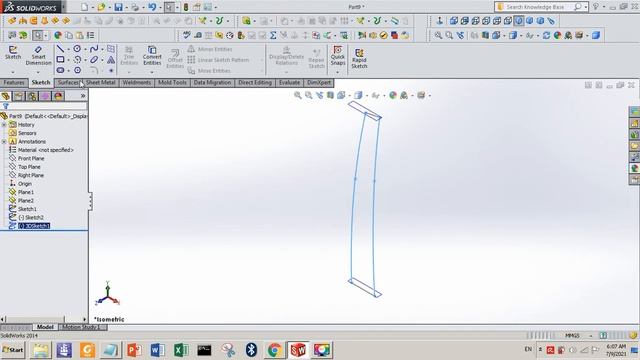The width and height of the screenshot is (640, 360).
Task: Open Excel from the taskbar
Action: click(181, 350)
